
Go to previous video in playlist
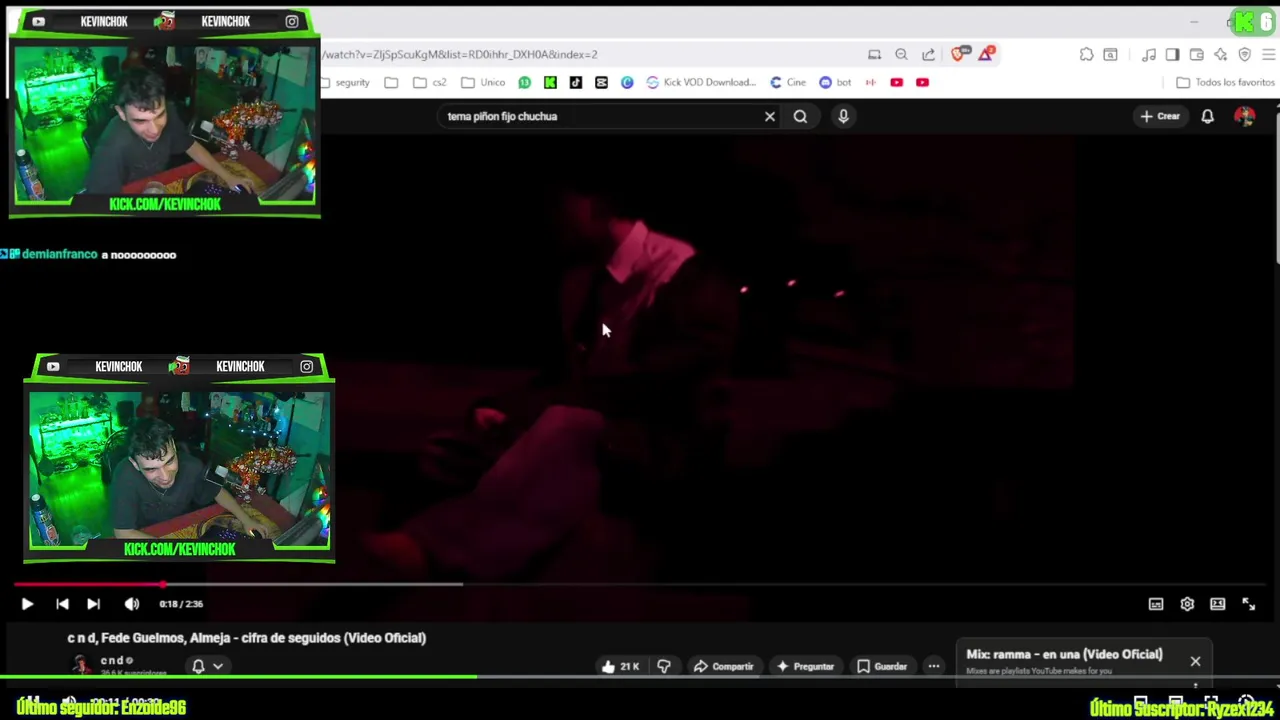click(x=62, y=604)
